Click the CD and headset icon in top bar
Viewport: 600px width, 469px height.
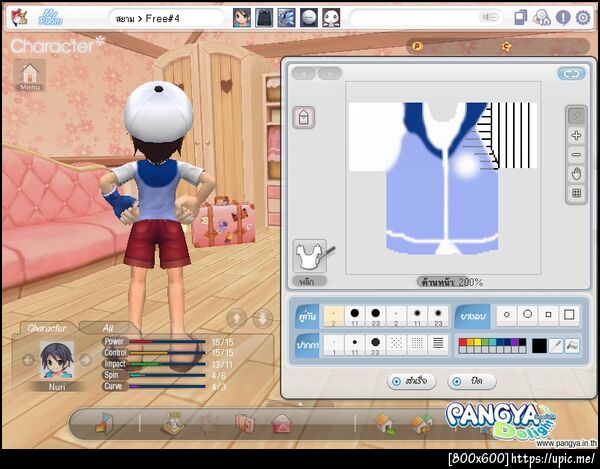point(541,18)
